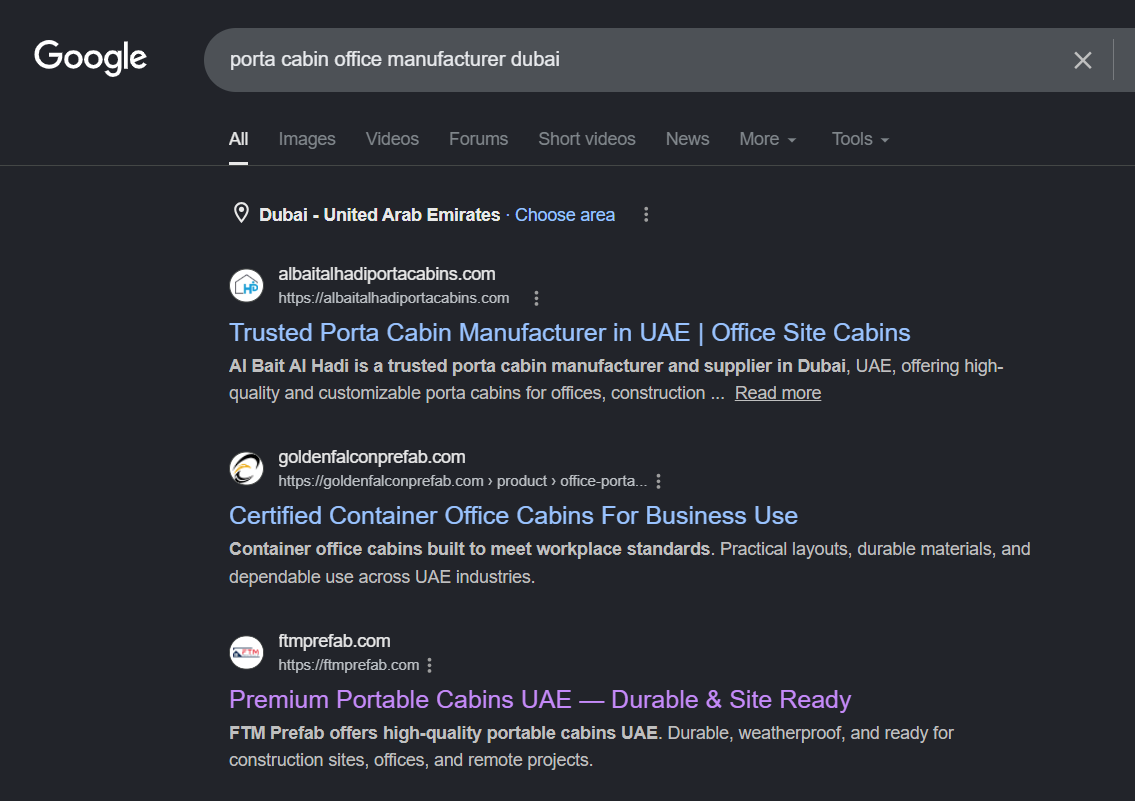Open the Short videos tab

tap(587, 139)
